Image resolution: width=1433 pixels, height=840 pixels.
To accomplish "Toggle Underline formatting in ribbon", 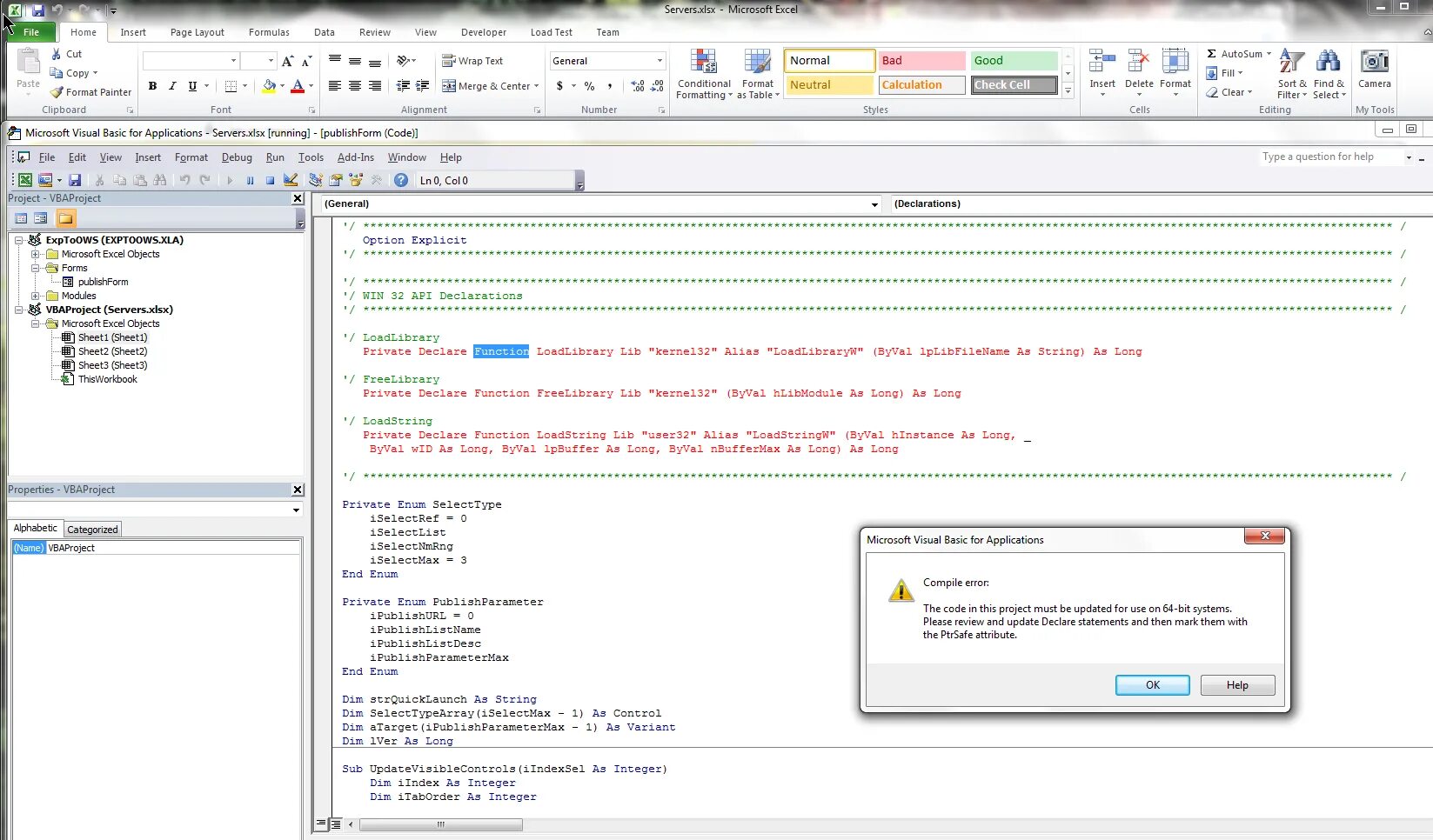I will (x=192, y=86).
